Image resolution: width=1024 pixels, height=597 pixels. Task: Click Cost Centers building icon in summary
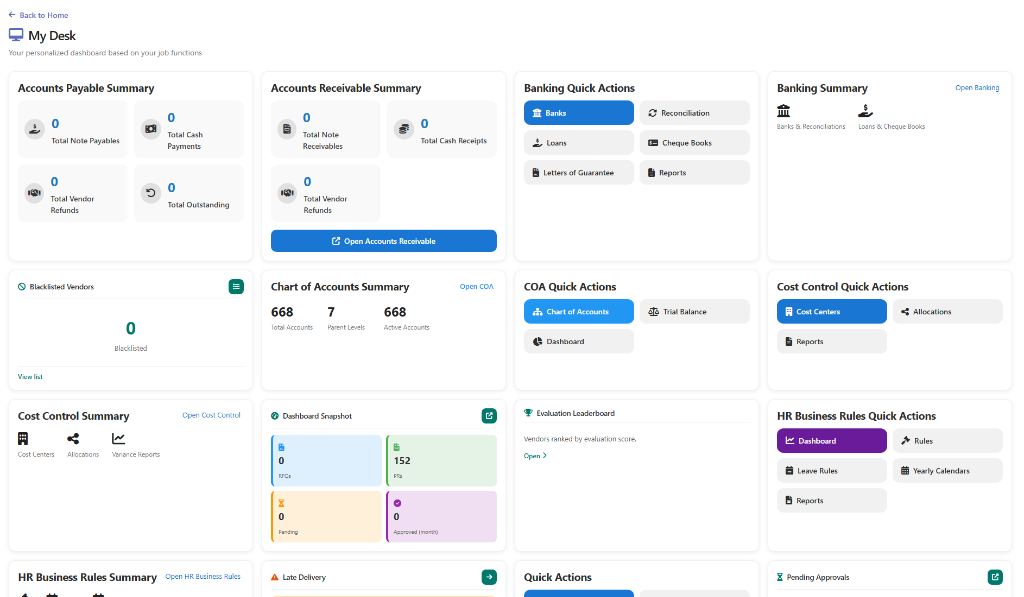point(23,439)
